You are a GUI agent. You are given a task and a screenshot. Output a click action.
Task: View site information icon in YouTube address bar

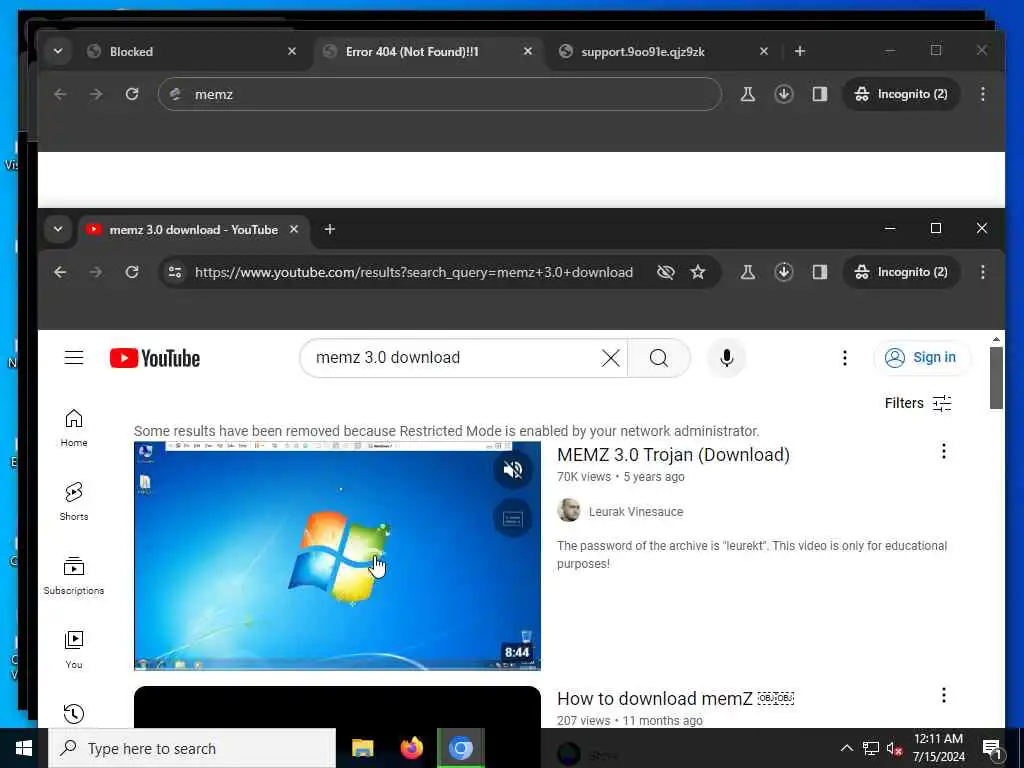tap(175, 272)
